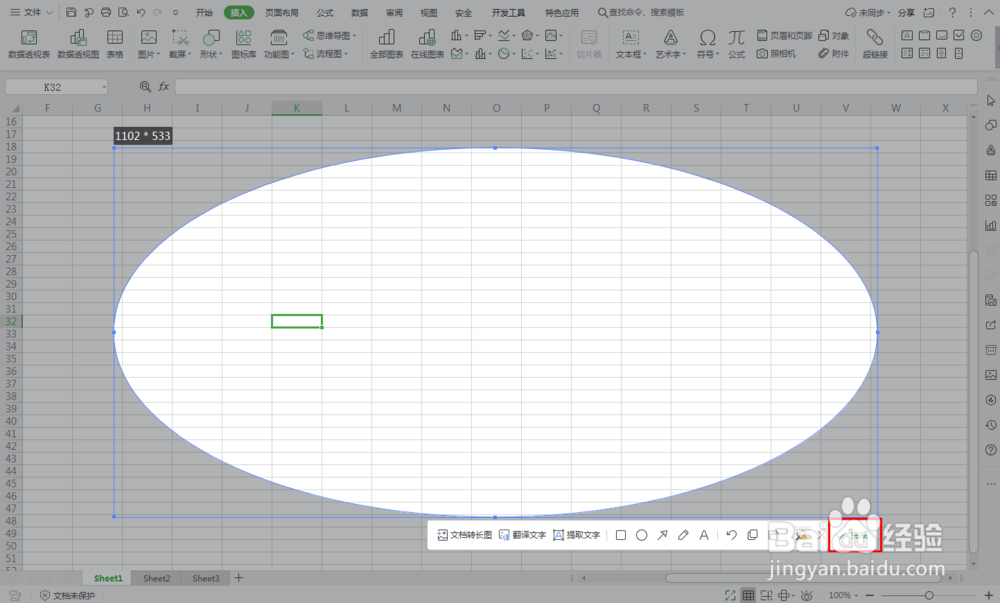Viewport: 1000px width, 603px height.
Task: Click 文档未保护 status in status bar
Action: pos(68,595)
